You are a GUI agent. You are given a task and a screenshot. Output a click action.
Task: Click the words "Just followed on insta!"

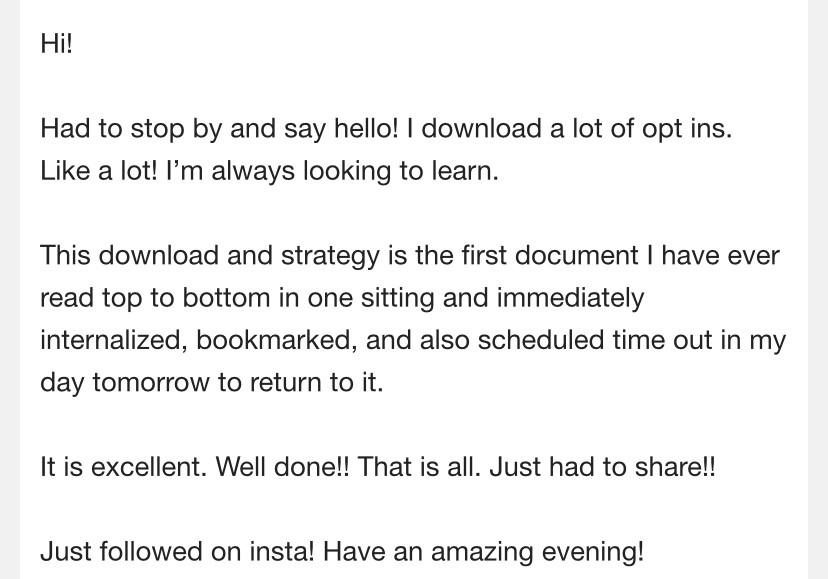click(177, 551)
